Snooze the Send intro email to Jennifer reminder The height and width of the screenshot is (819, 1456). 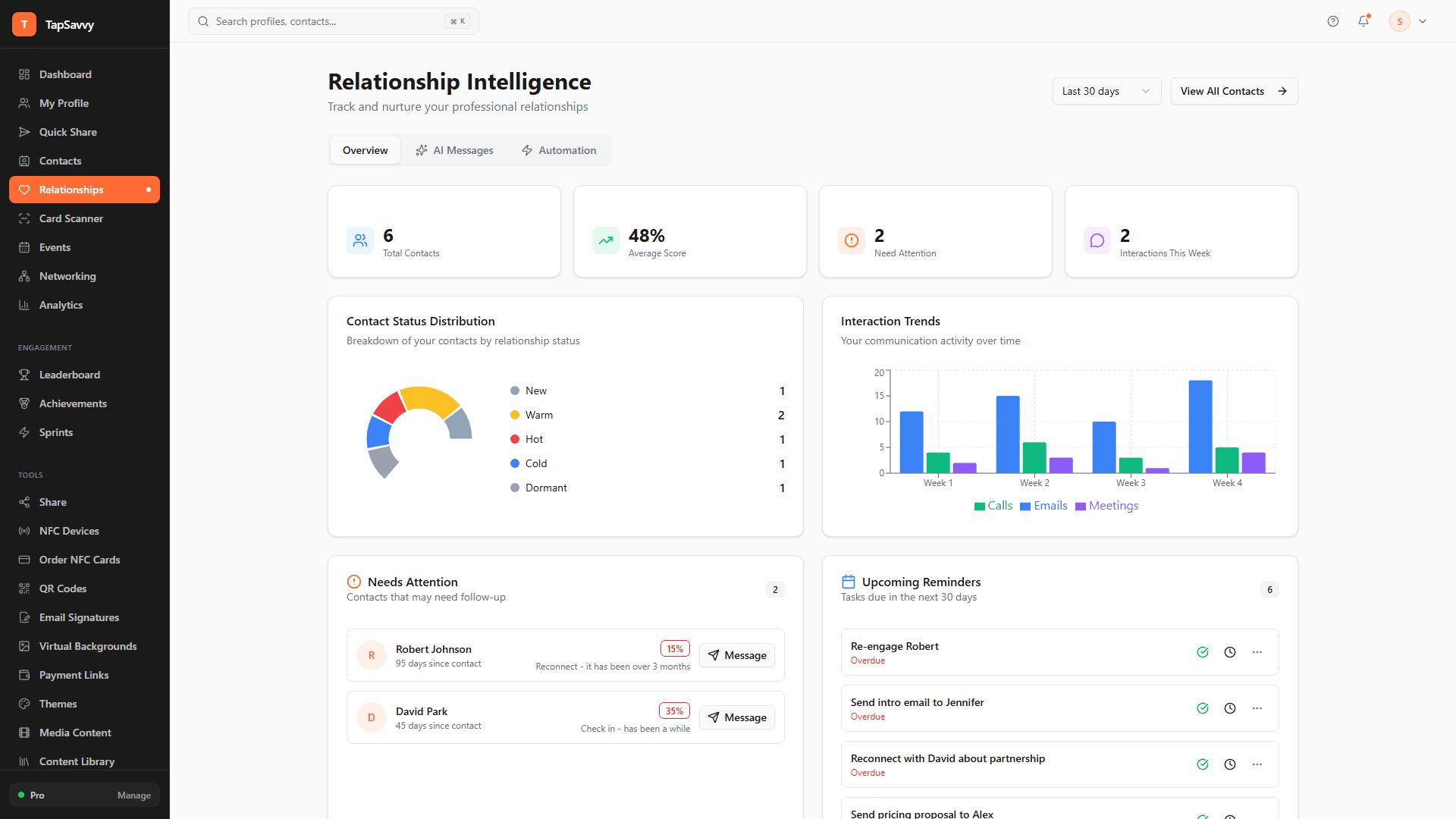pos(1230,708)
